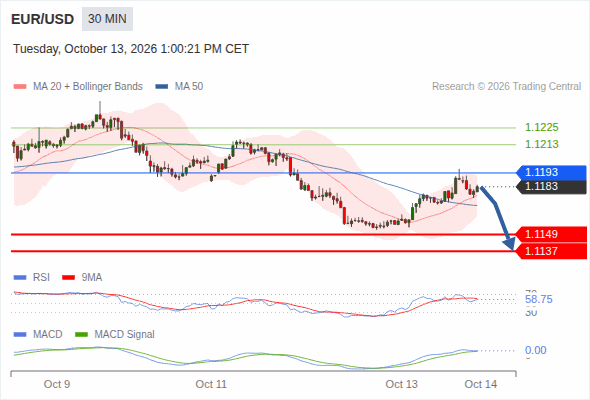The image size is (590, 400).
Task: Click the MACD Signal legend color swatch
Action: point(81,335)
